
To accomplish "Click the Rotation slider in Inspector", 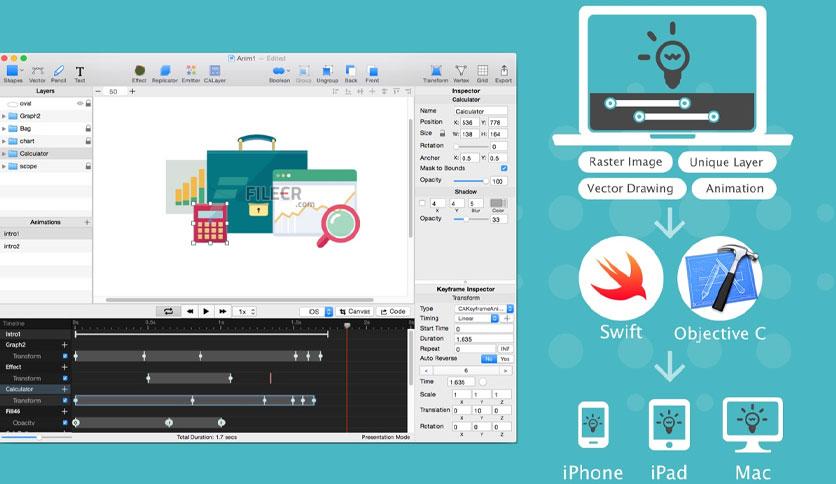I will pyautogui.click(x=471, y=146).
